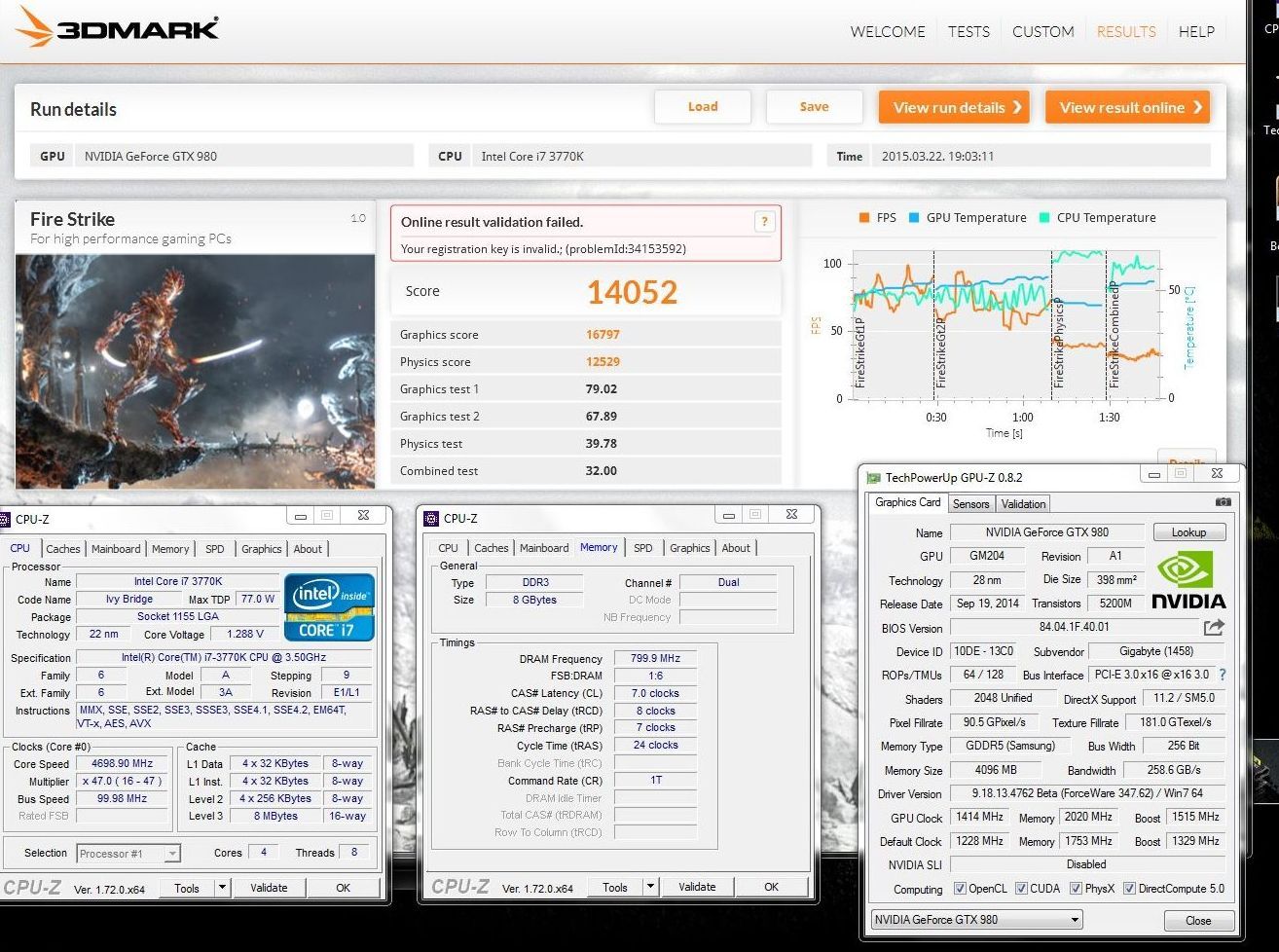1279x952 pixels.
Task: Click the Save button in Run details
Action: [x=815, y=107]
